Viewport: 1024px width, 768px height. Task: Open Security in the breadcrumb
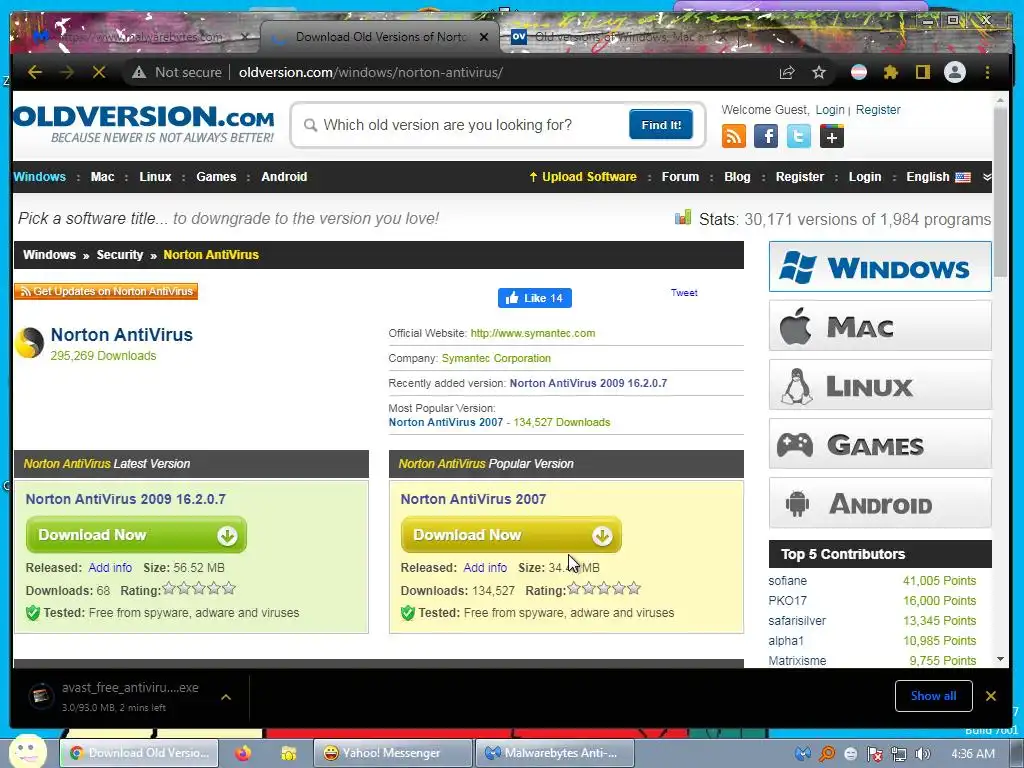[120, 255]
